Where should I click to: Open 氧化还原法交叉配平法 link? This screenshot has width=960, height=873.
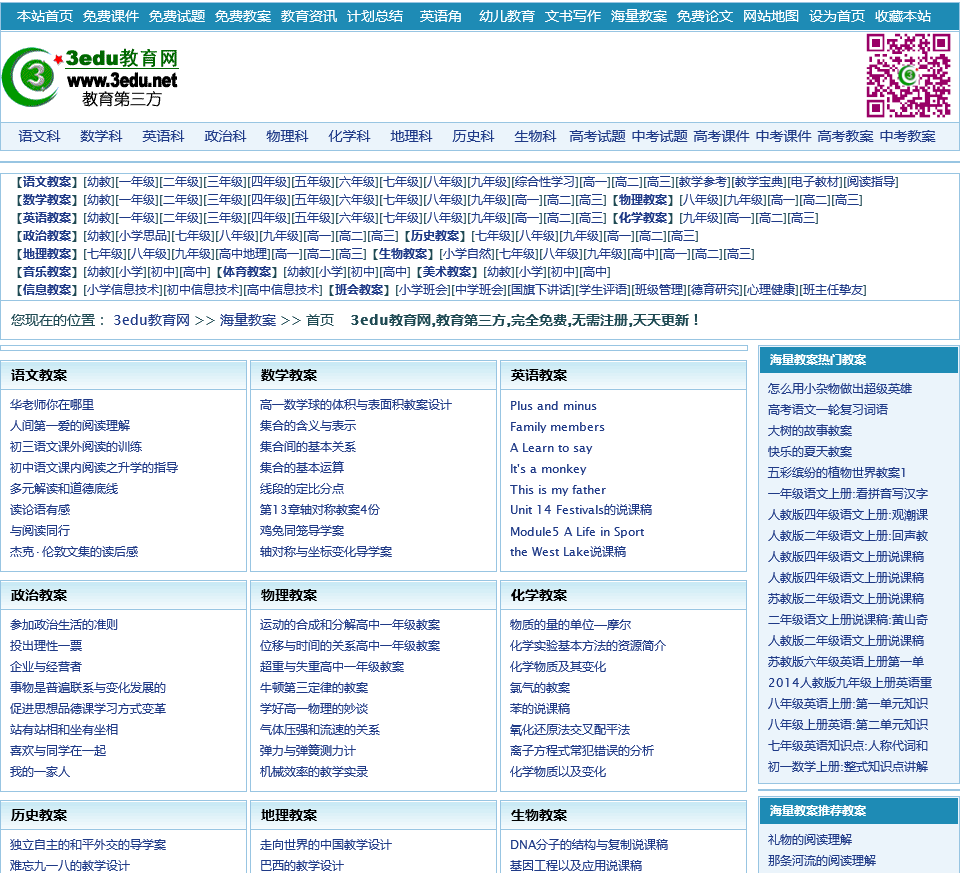coord(570,730)
